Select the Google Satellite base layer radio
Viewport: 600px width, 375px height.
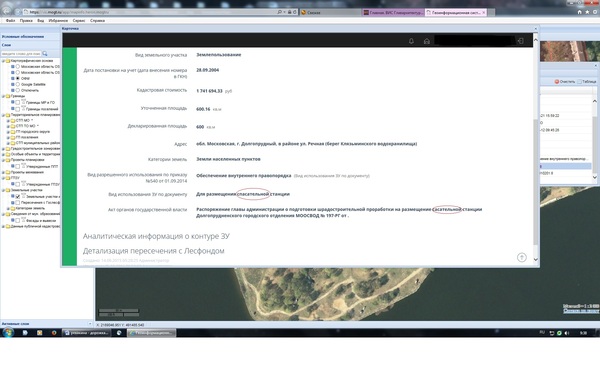point(18,84)
